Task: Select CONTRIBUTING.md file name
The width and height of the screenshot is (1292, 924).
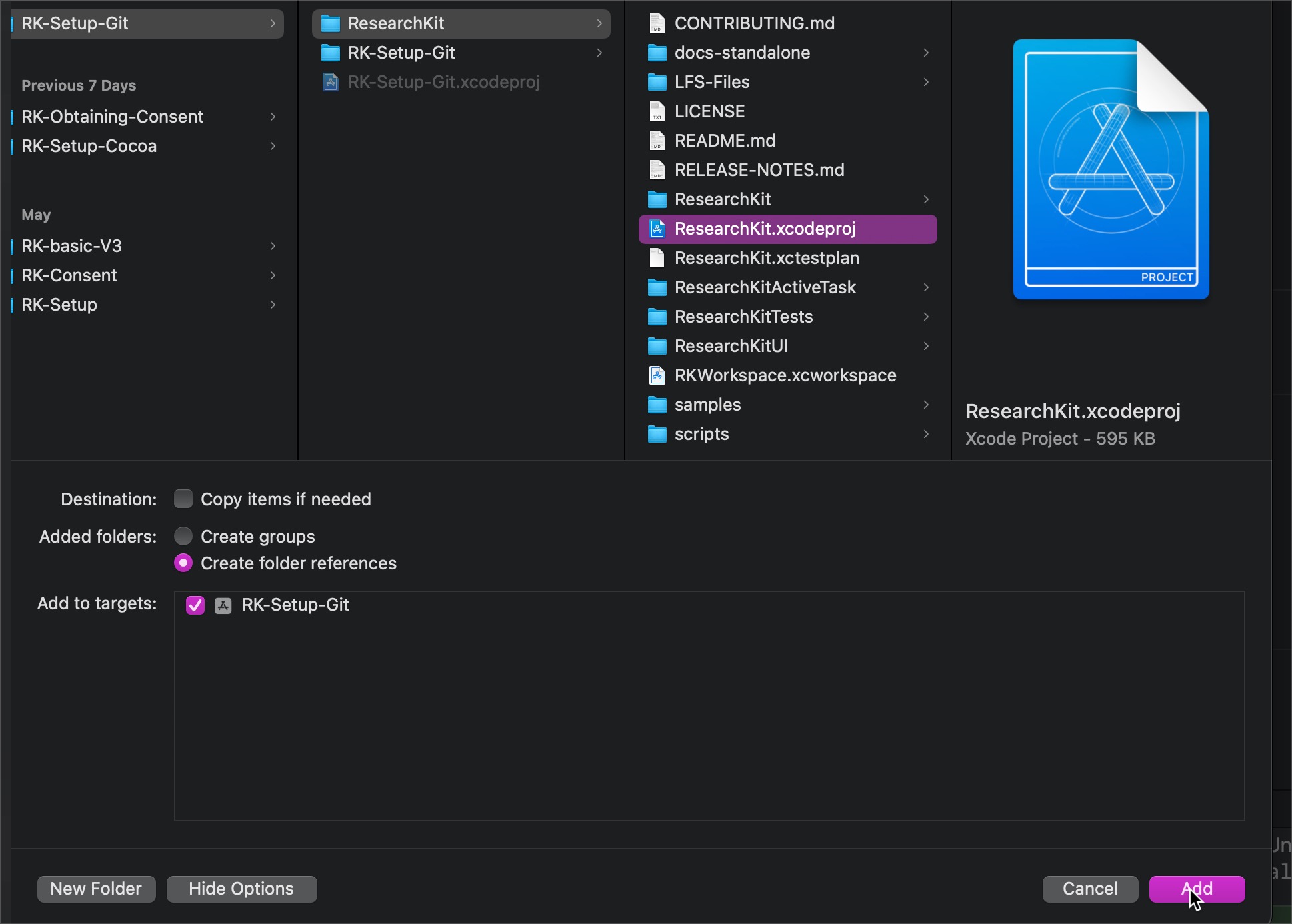Action: point(755,23)
